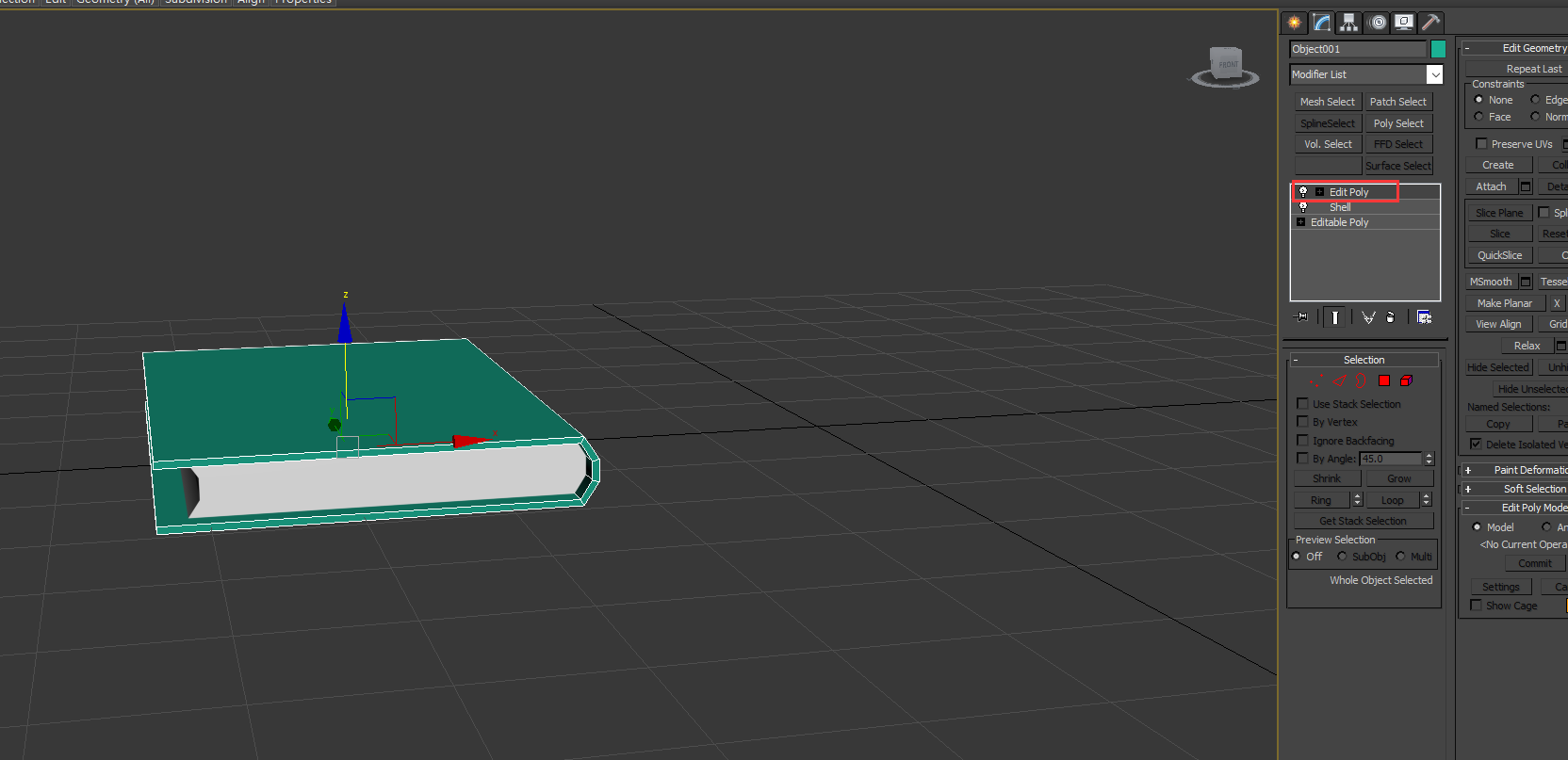Open the Hierarchy command panel tab
Screen dimensions: 1568x760
tap(1349, 23)
